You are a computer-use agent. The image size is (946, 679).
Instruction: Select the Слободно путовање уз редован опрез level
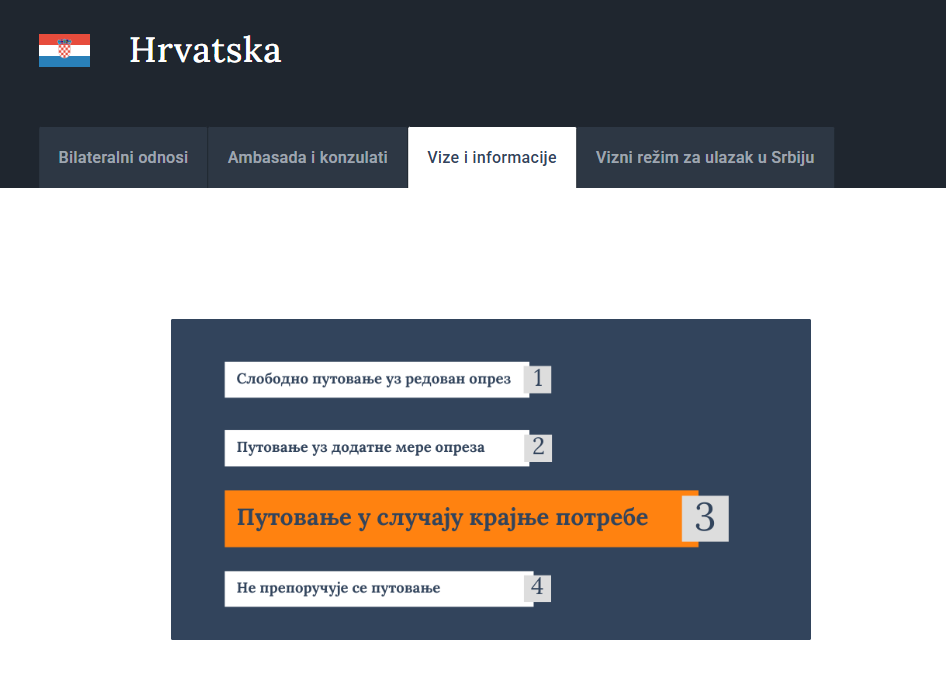tap(375, 379)
